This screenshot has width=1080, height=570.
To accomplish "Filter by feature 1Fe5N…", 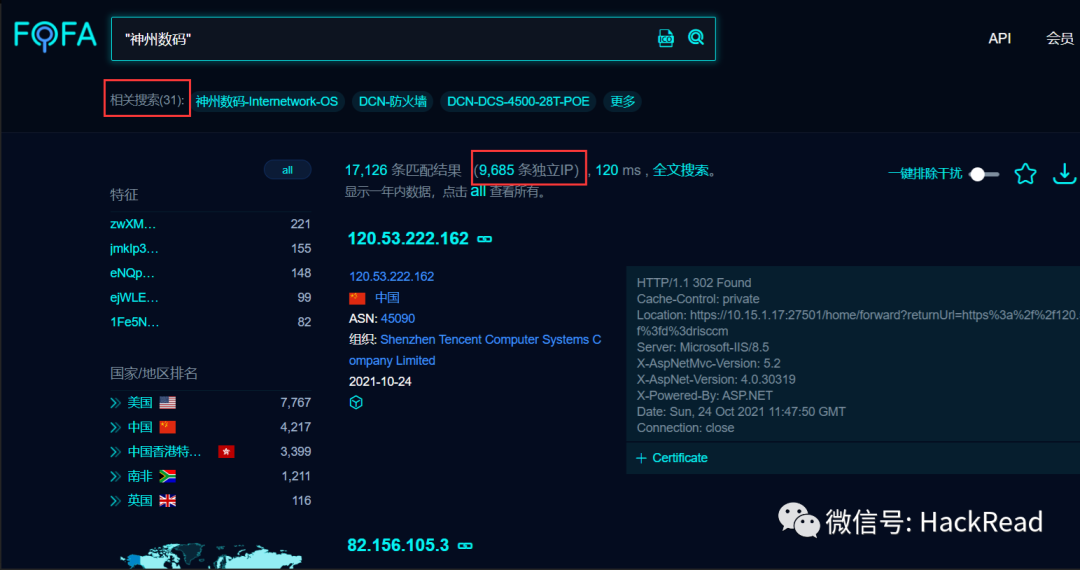I will tap(134, 322).
